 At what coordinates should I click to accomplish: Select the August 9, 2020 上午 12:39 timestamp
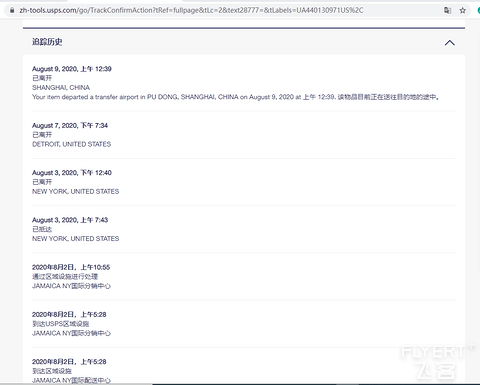point(72,69)
